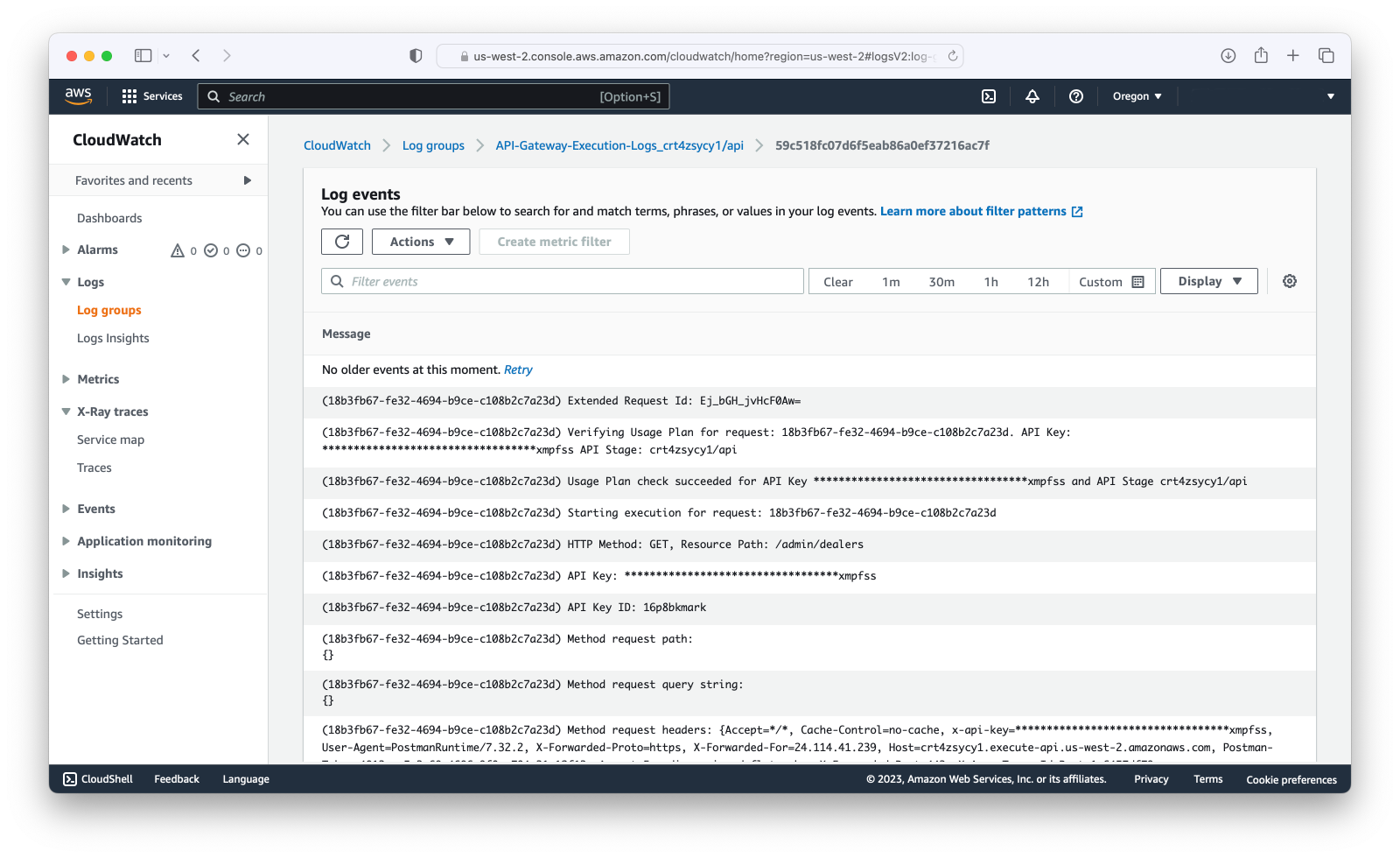The height and width of the screenshot is (858, 1400).
Task: Reload the page from address bar
Action: coord(952,56)
